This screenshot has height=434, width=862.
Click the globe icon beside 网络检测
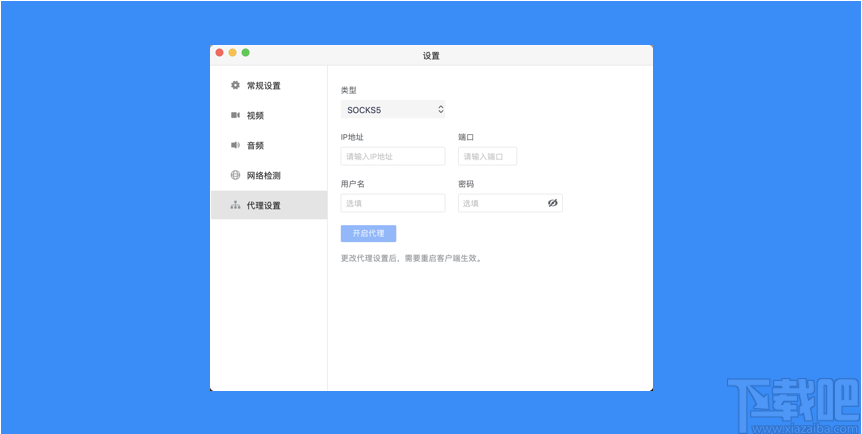(x=235, y=175)
